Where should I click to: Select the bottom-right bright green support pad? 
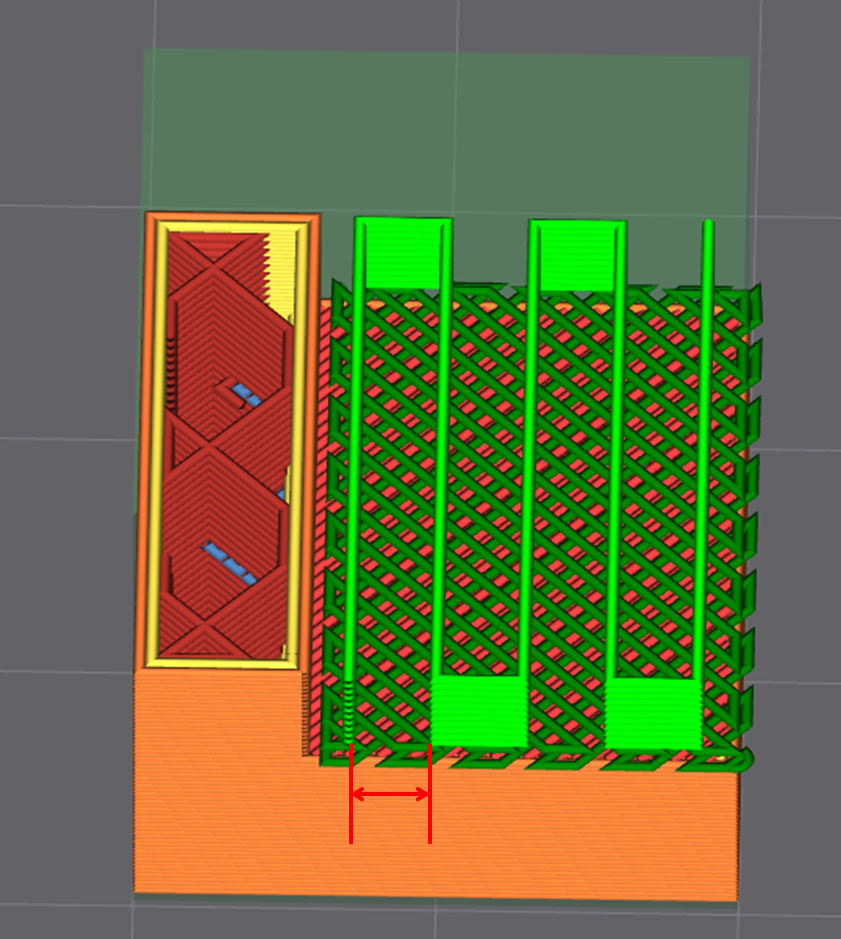pyautogui.click(x=654, y=713)
